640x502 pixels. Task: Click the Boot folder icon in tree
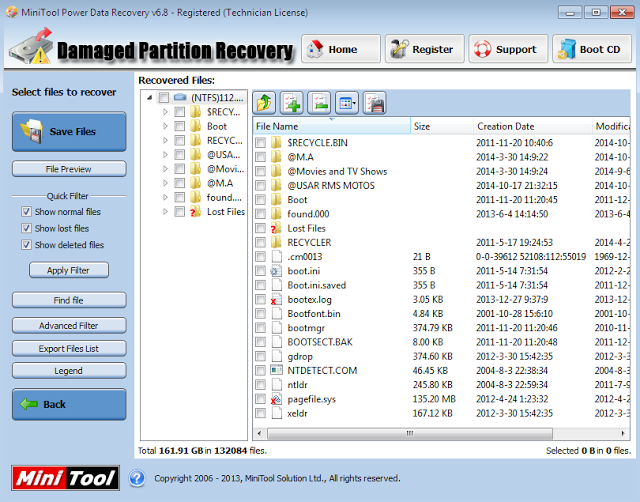point(196,126)
